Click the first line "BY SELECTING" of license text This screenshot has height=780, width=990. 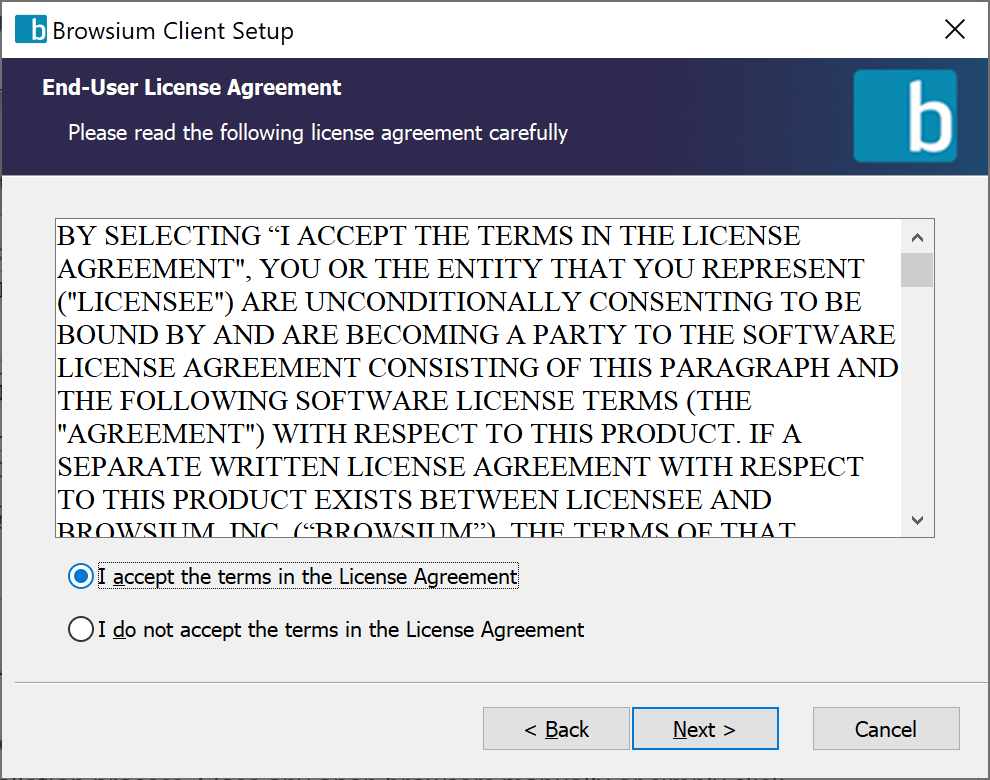click(158, 237)
